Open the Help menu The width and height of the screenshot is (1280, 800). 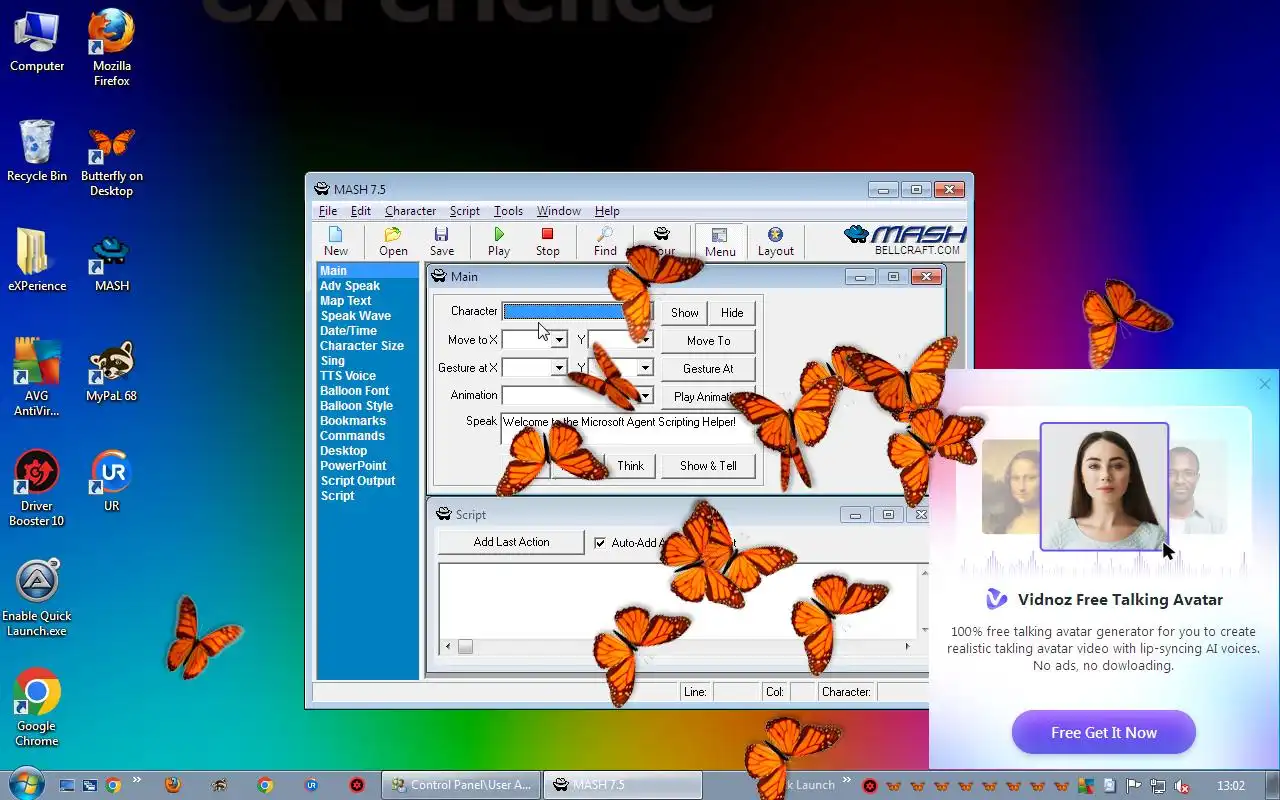coord(607,211)
